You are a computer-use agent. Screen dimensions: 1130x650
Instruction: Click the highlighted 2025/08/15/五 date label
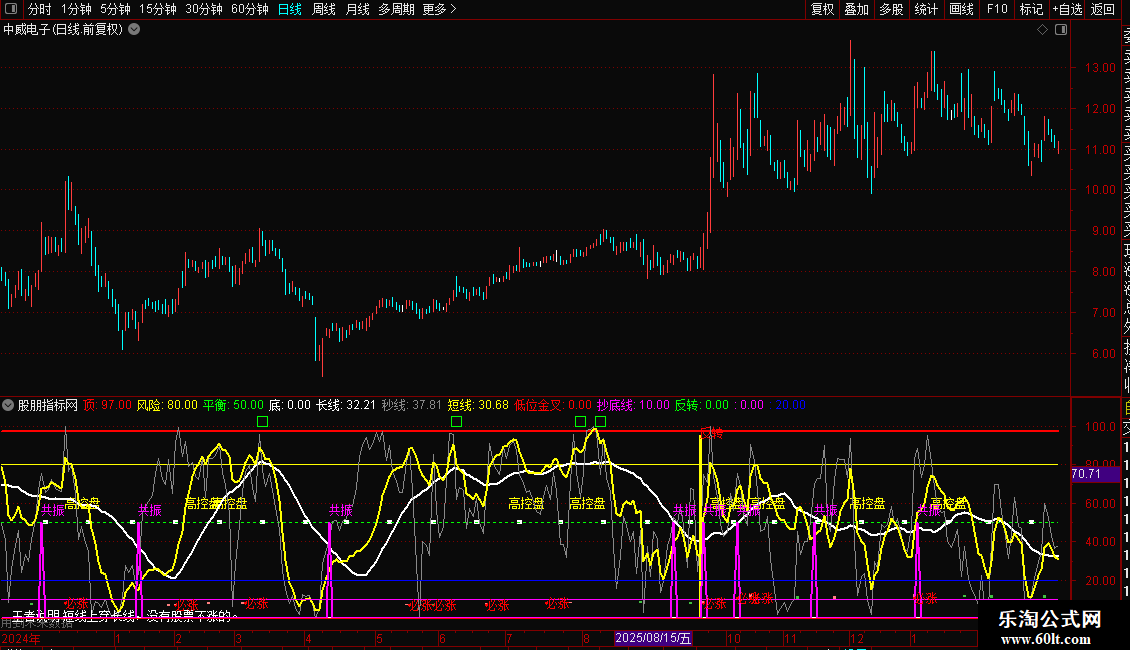[x=653, y=638]
